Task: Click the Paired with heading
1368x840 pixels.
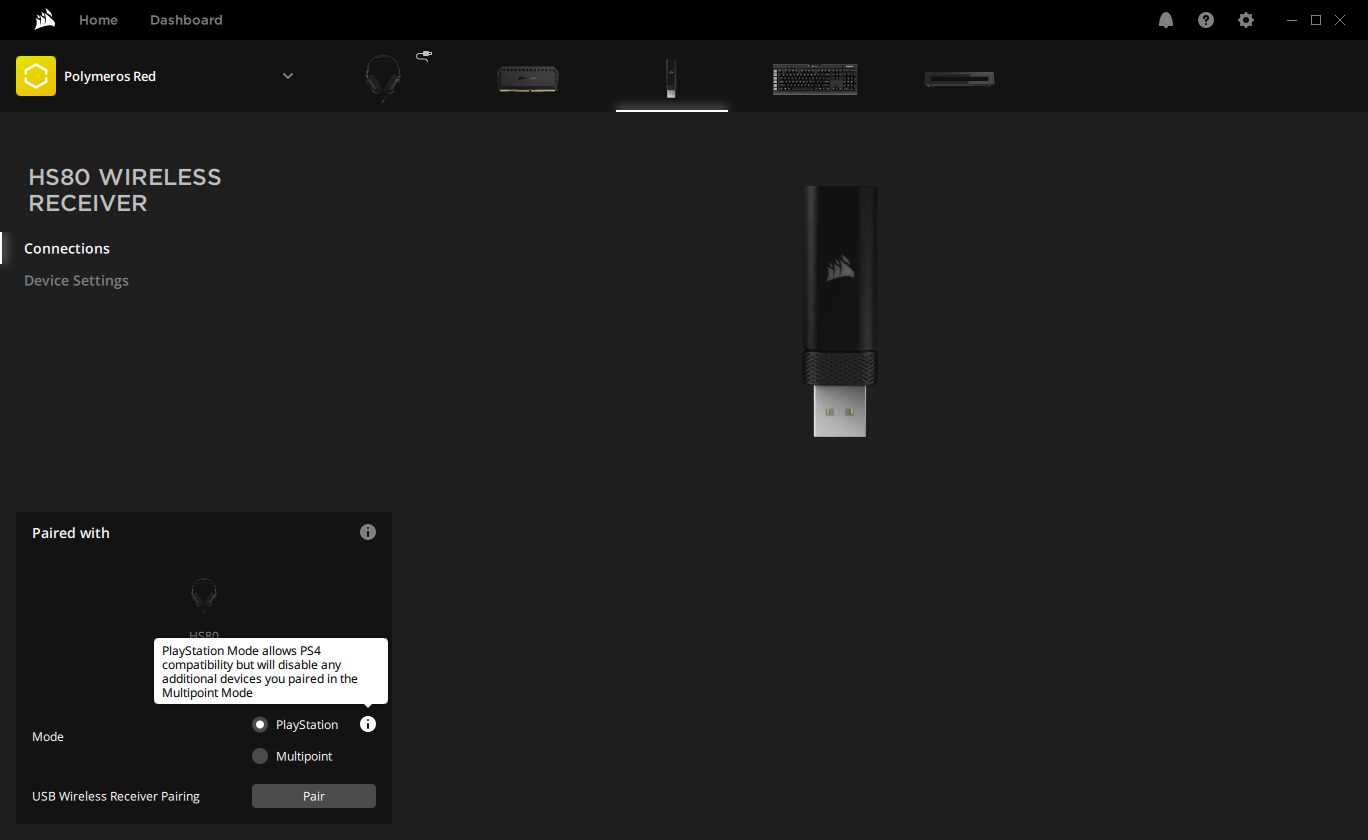Action: pos(71,533)
